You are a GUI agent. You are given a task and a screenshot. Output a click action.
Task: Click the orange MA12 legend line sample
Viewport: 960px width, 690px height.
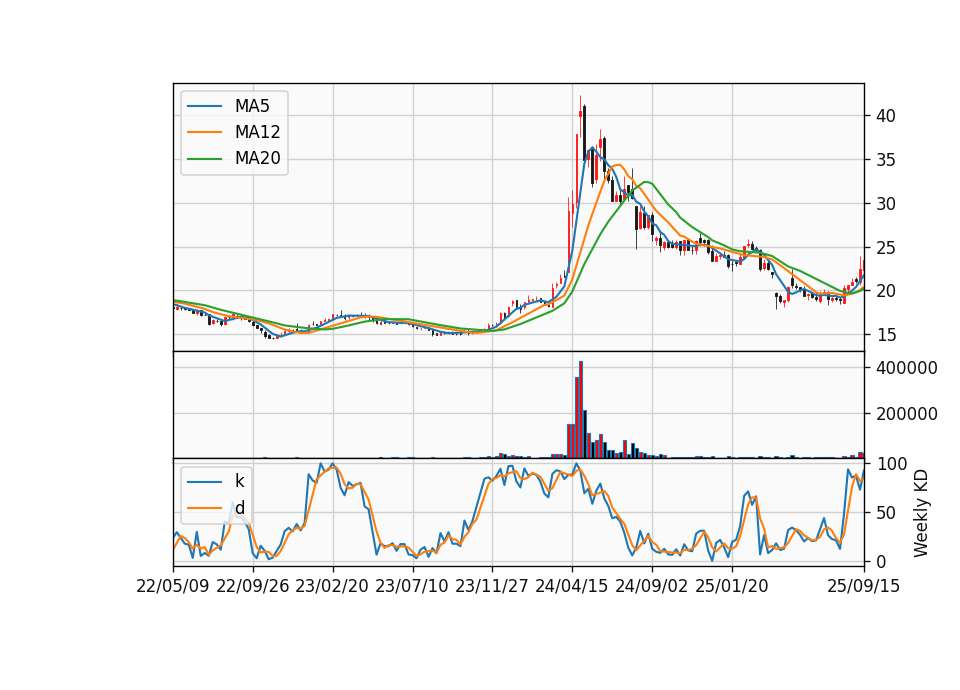point(204,132)
